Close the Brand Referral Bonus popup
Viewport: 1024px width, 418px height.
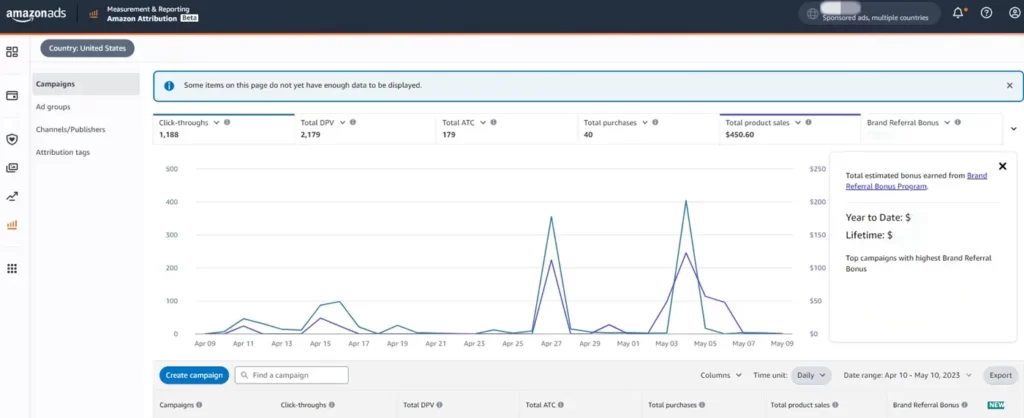(1002, 167)
